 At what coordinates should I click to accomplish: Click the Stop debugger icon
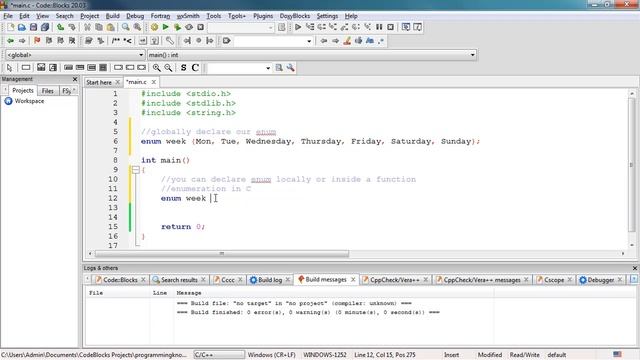pyautogui.click(x=391, y=27)
